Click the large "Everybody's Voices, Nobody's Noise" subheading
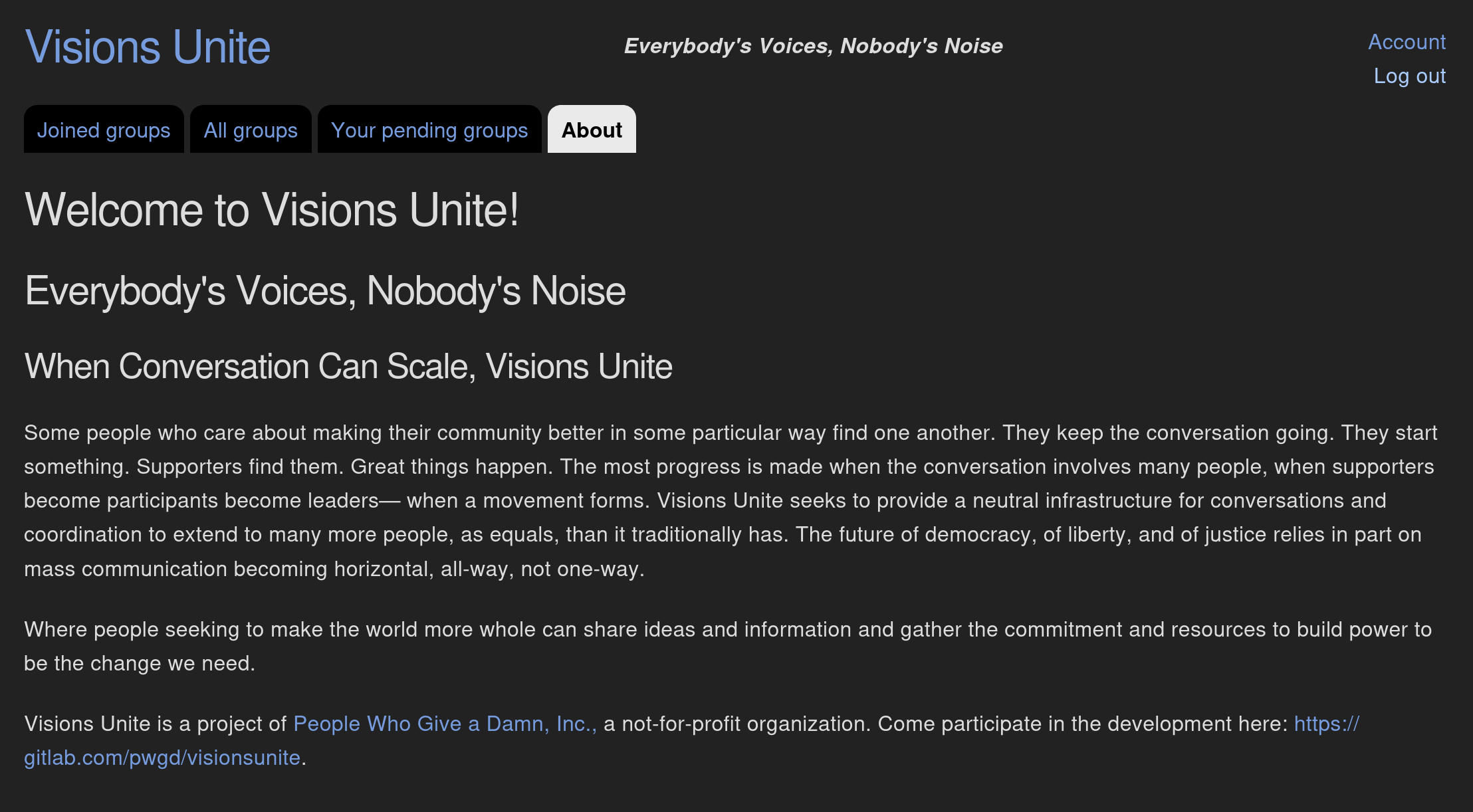This screenshot has width=1473, height=812. point(325,291)
